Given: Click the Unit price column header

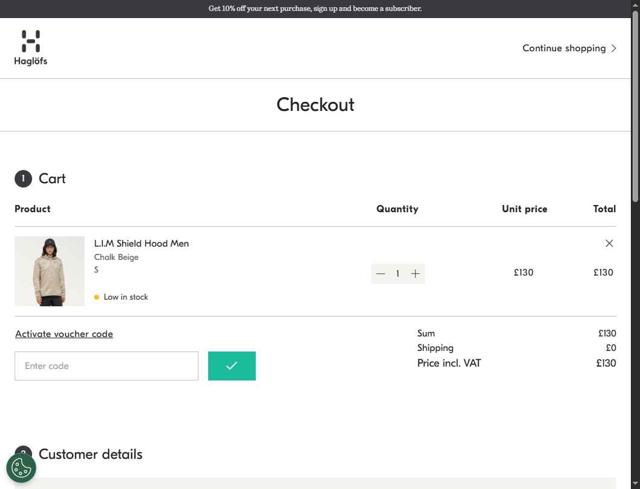Looking at the screenshot, I should coord(524,209).
